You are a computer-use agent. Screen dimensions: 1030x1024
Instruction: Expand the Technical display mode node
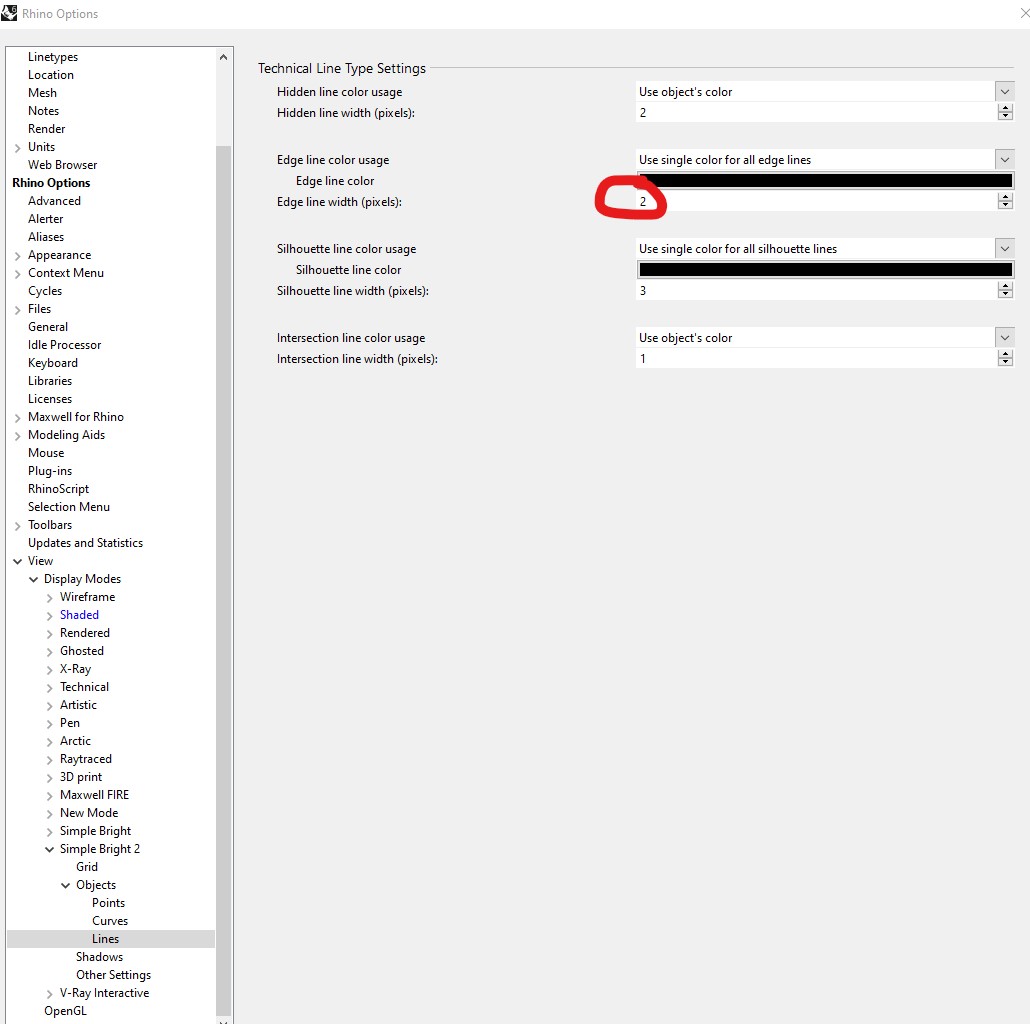coord(49,688)
